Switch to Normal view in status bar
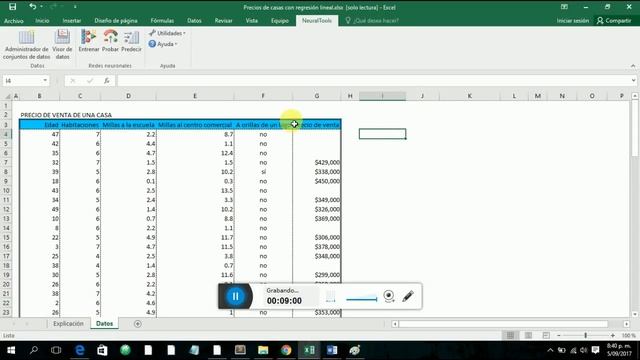Viewport: 640px width, 360px height. [x=510, y=336]
